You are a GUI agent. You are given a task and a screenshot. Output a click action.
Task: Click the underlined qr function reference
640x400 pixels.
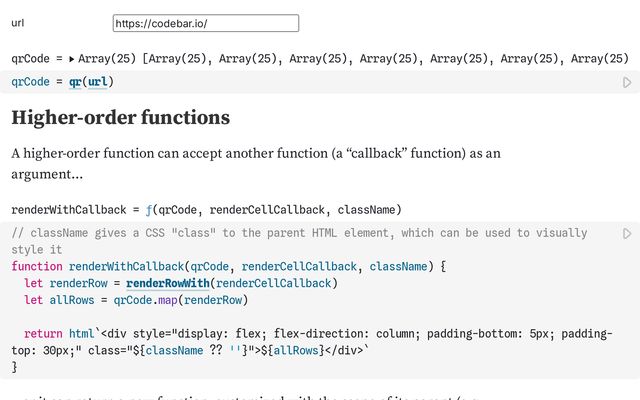tap(75, 82)
